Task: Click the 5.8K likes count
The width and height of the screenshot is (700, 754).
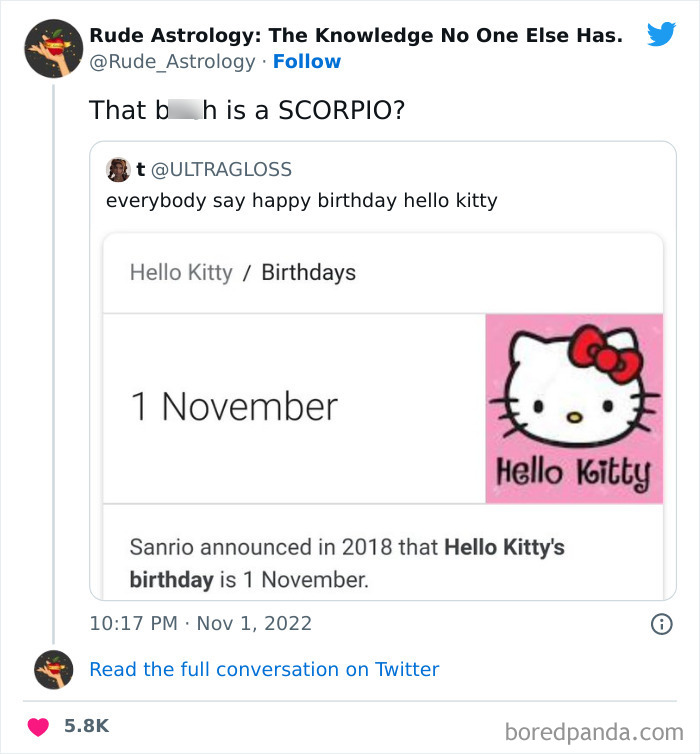Action: pos(85,725)
